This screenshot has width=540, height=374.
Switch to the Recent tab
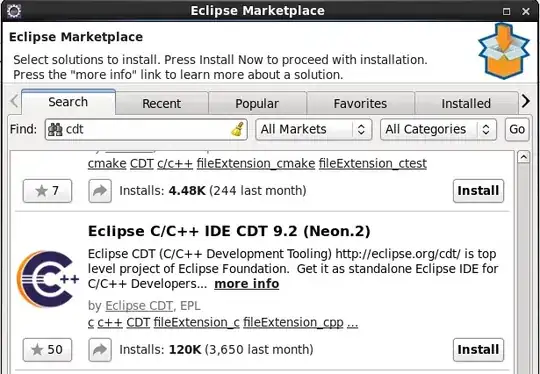pos(162,103)
